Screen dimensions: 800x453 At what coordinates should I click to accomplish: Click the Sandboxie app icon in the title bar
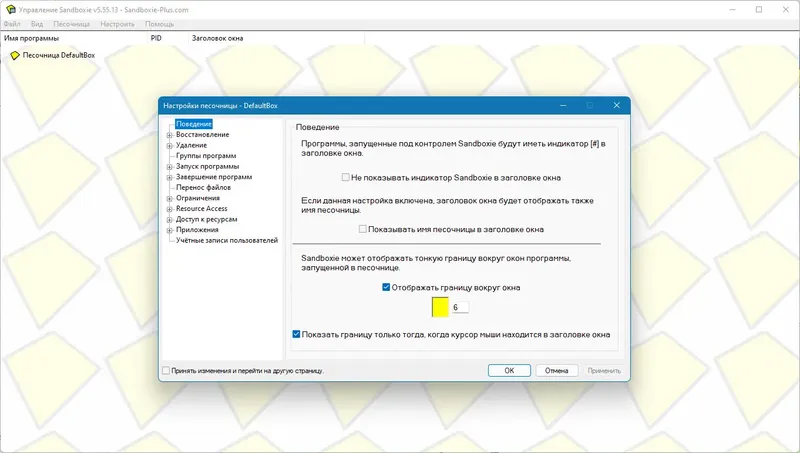pyautogui.click(x=10, y=9)
